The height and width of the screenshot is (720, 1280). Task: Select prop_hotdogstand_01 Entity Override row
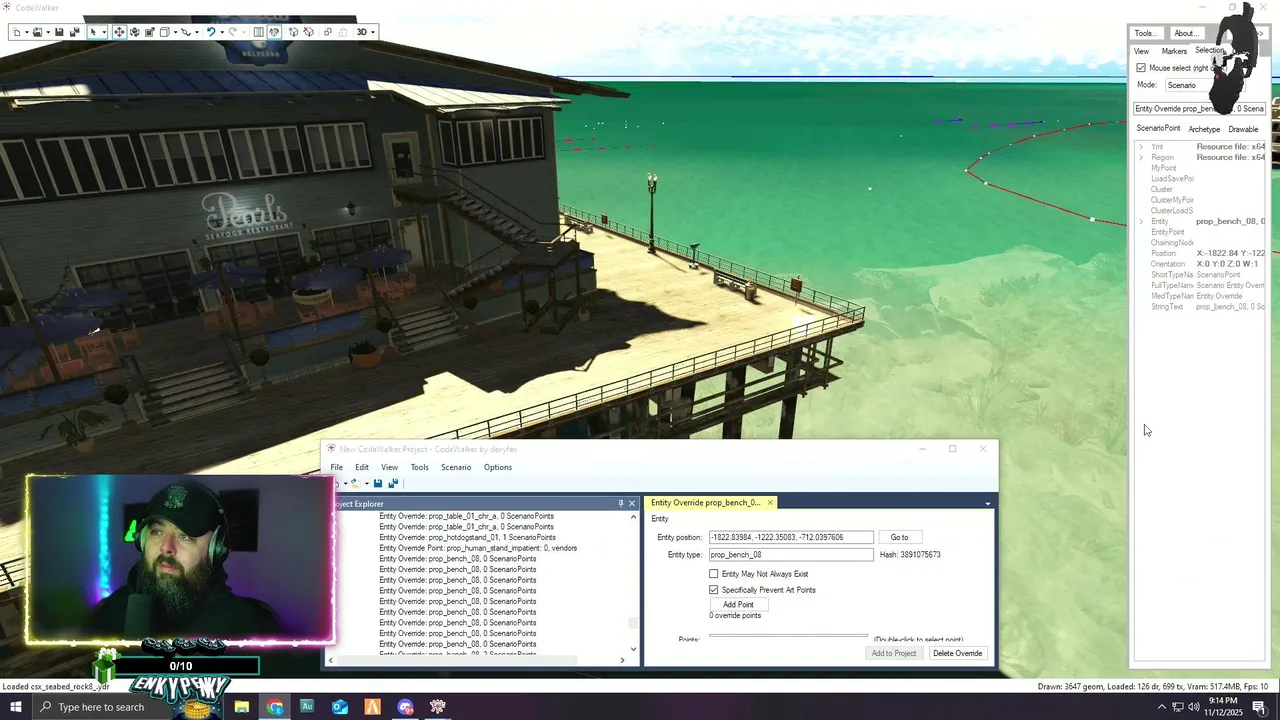pyautogui.click(x=467, y=537)
